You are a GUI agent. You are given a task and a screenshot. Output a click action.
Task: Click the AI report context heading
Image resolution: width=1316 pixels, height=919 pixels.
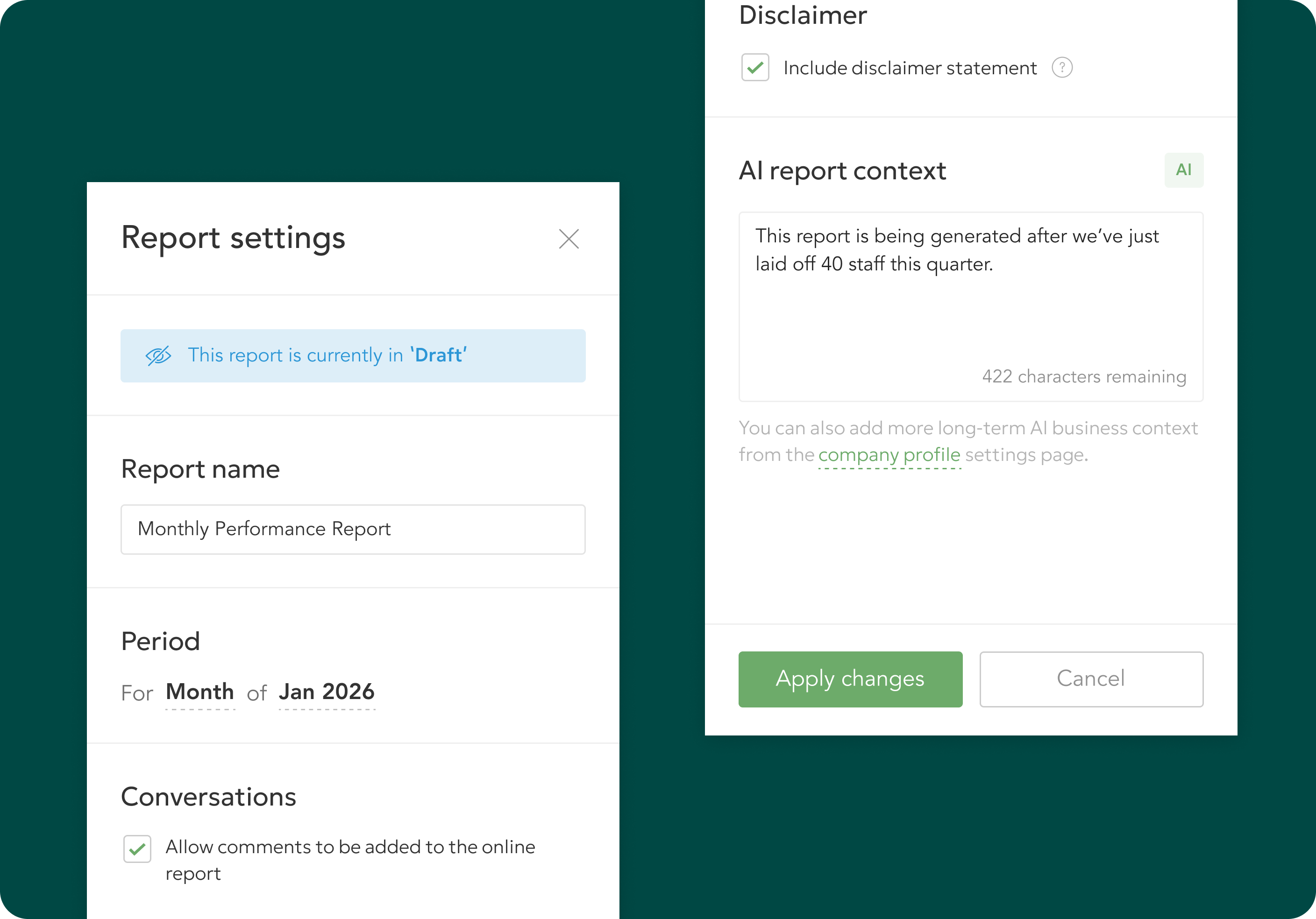pos(842,171)
